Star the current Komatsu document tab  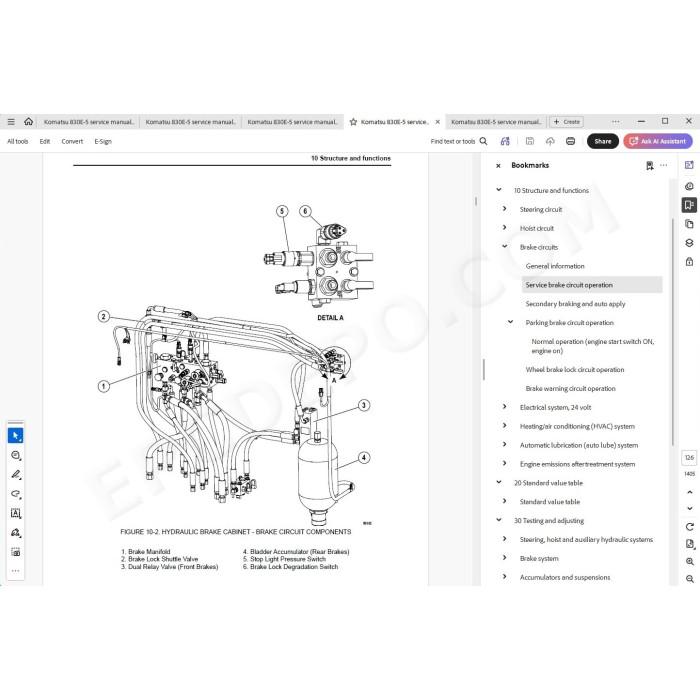pos(353,122)
